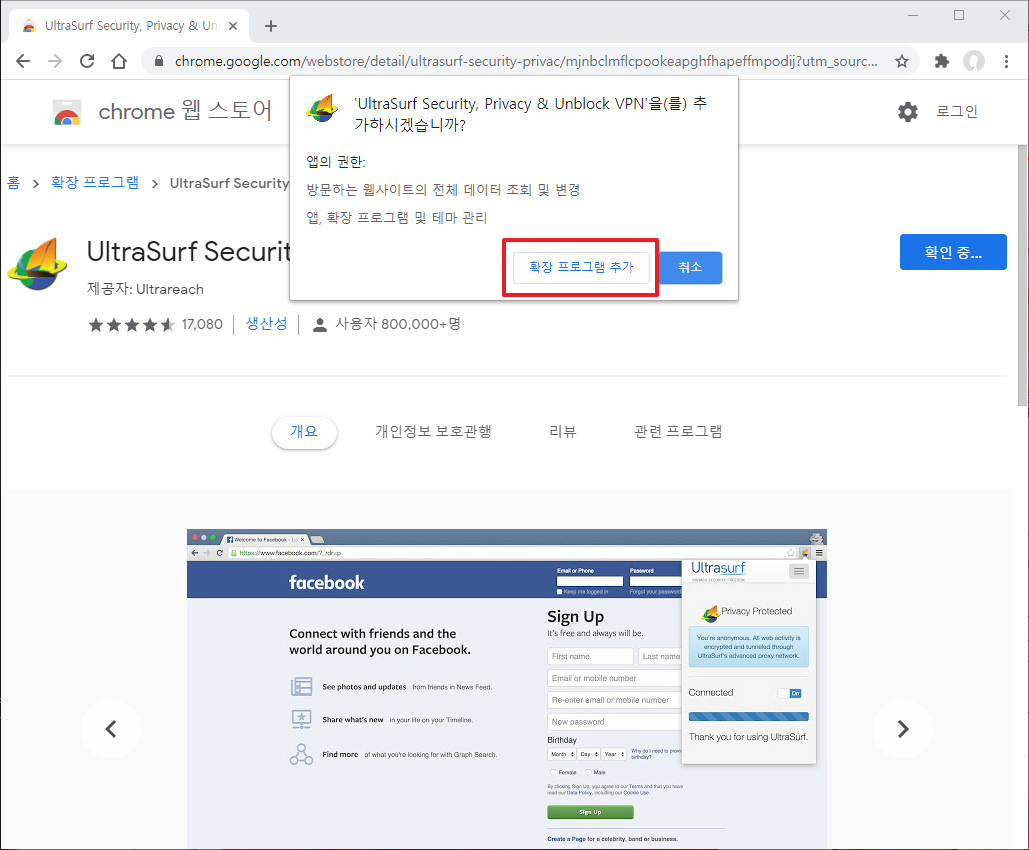Click the UltraSurf icon in the dialog
The height and width of the screenshot is (850, 1029).
[x=322, y=108]
